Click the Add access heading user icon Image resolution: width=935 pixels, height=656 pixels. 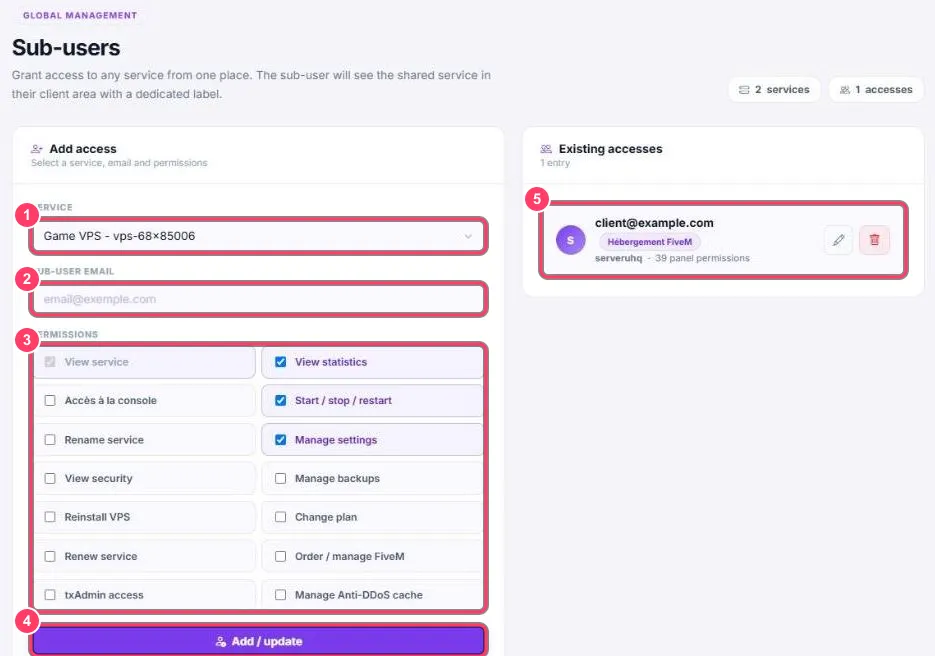point(36,148)
